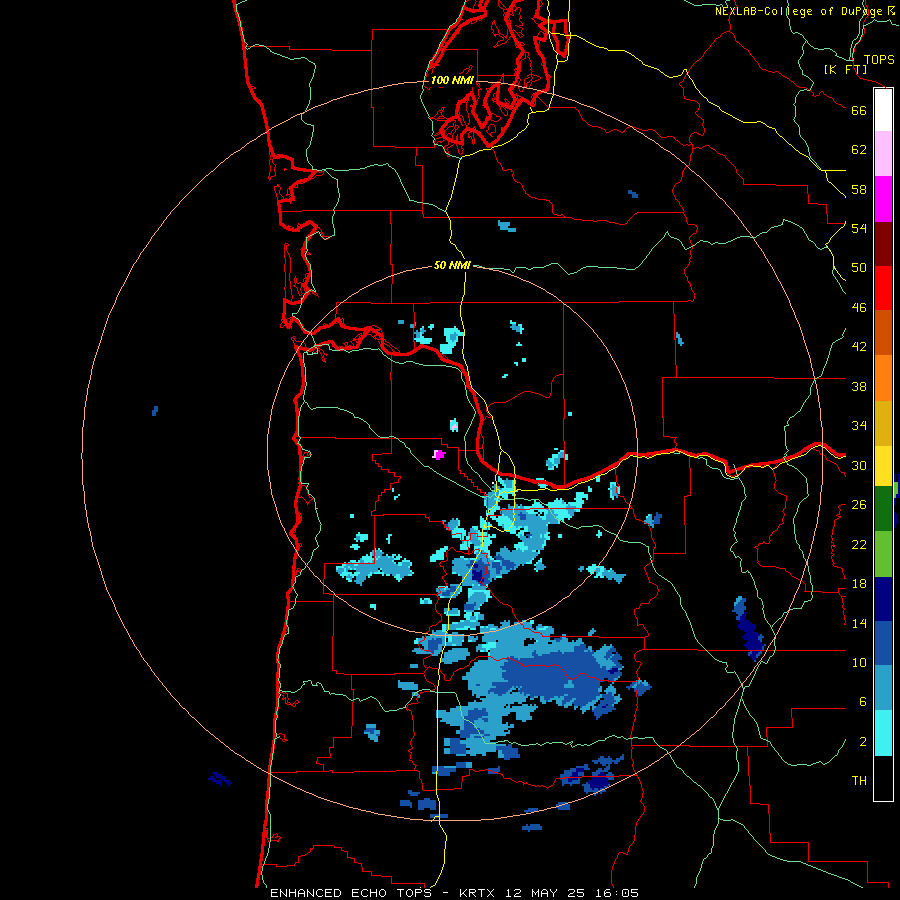Viewport: 900px width, 900px height.
Task: Click the cyan 6 legend swatch
Action: [x=883, y=733]
